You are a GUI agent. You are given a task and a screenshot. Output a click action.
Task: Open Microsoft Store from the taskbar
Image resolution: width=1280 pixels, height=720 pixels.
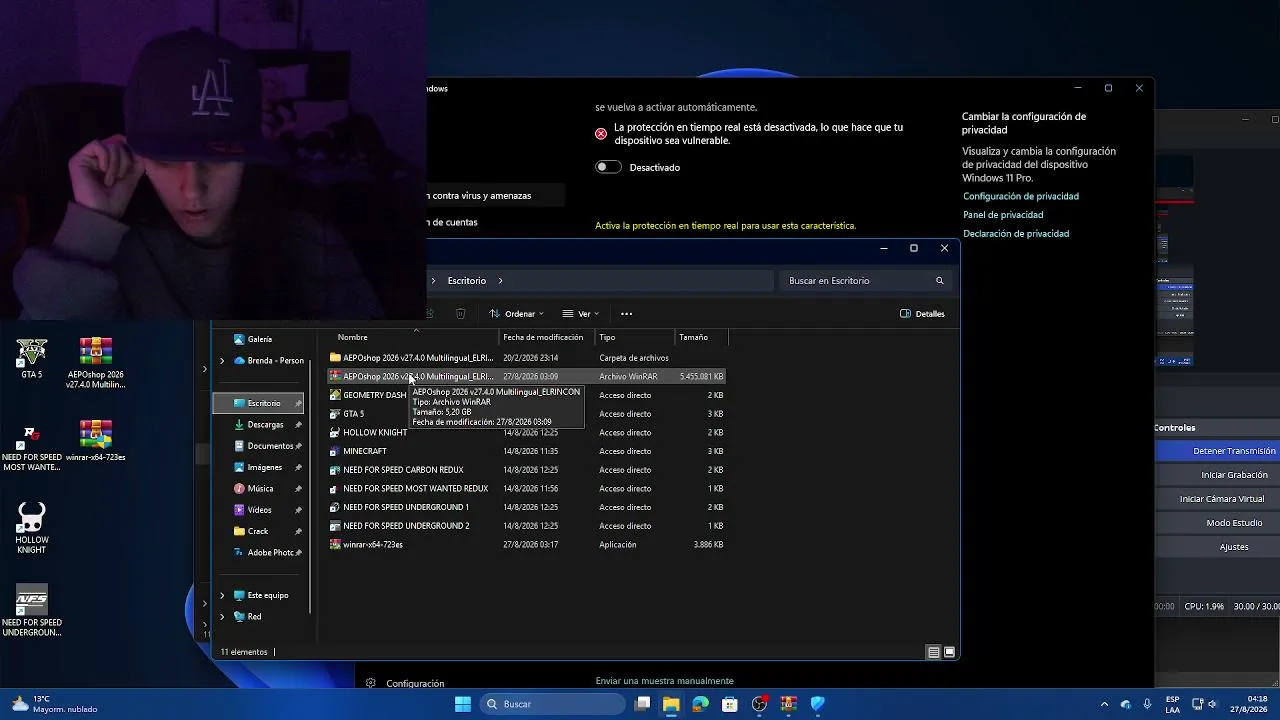730,704
